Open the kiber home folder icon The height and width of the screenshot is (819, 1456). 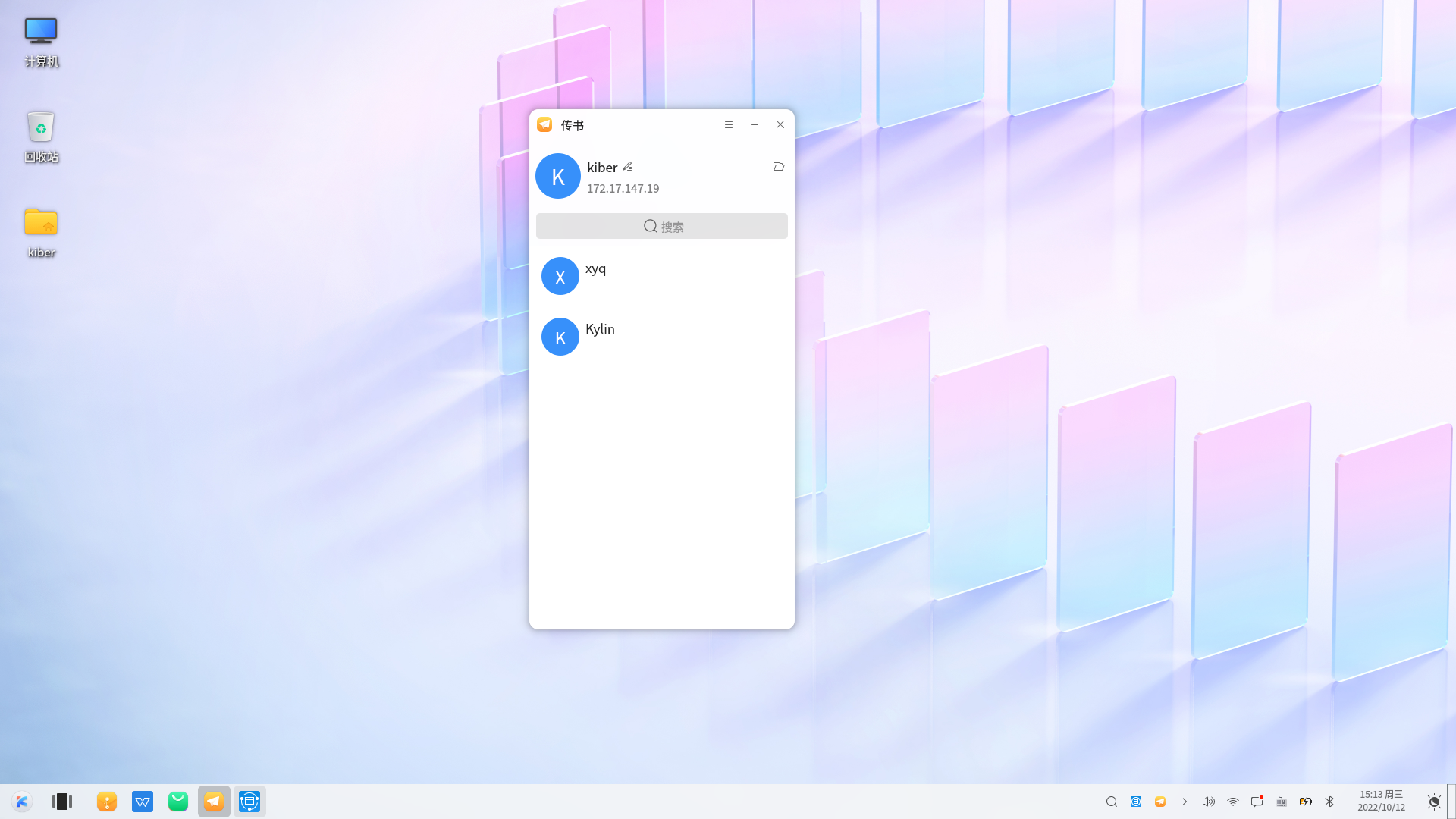pos(41,231)
